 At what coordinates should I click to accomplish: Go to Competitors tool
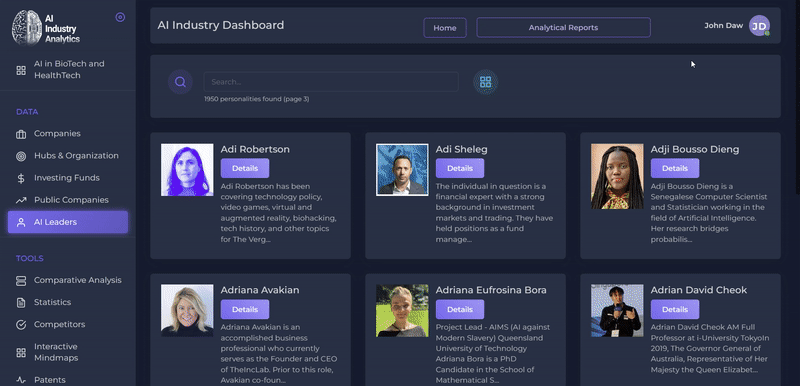[68, 324]
